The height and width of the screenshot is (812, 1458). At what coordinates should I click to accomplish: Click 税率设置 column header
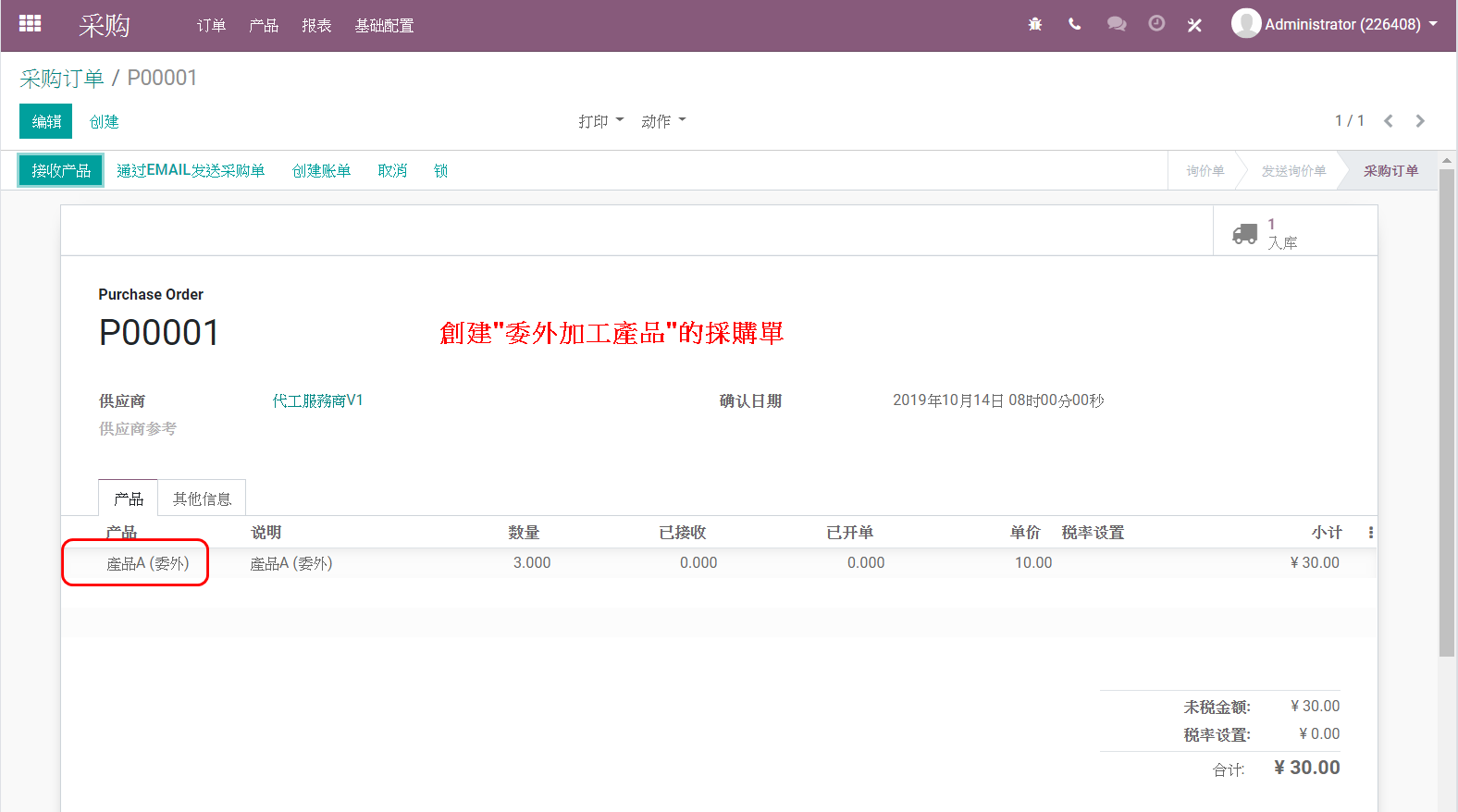click(1093, 533)
